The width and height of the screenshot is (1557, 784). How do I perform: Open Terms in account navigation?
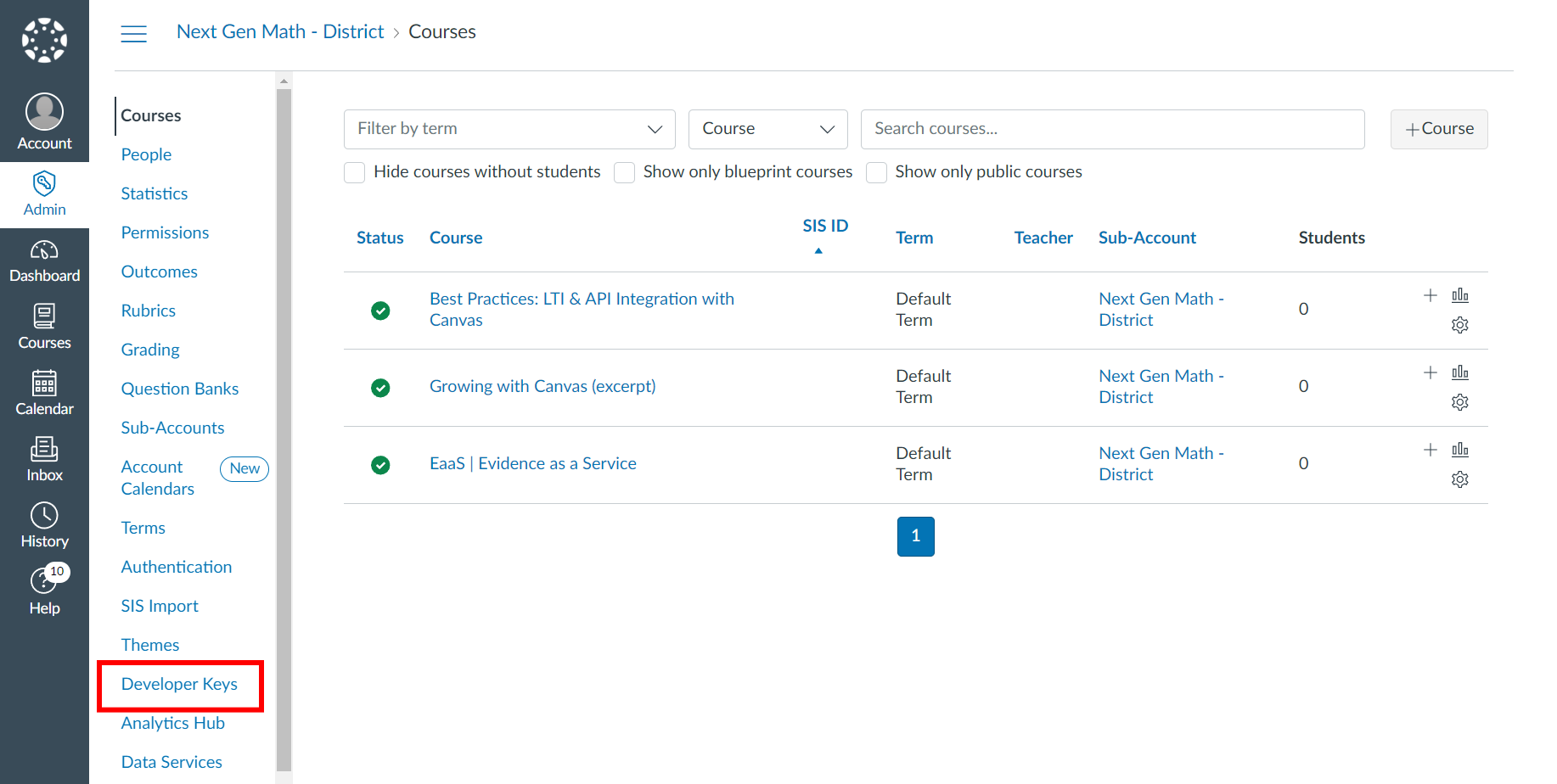pyautogui.click(x=143, y=528)
